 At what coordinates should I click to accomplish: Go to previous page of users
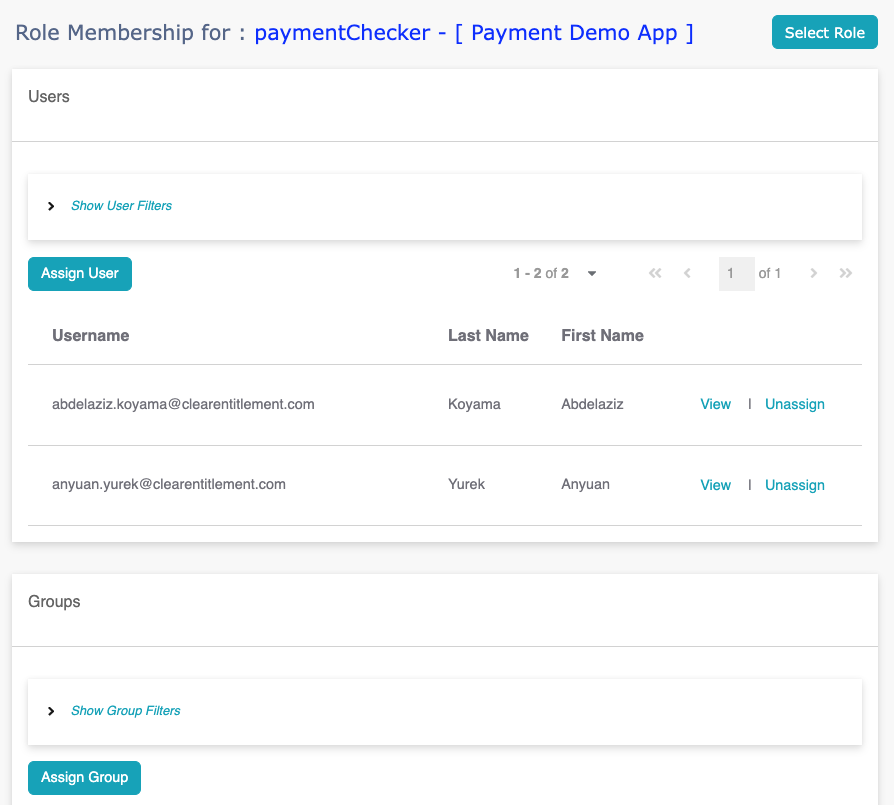coord(688,274)
